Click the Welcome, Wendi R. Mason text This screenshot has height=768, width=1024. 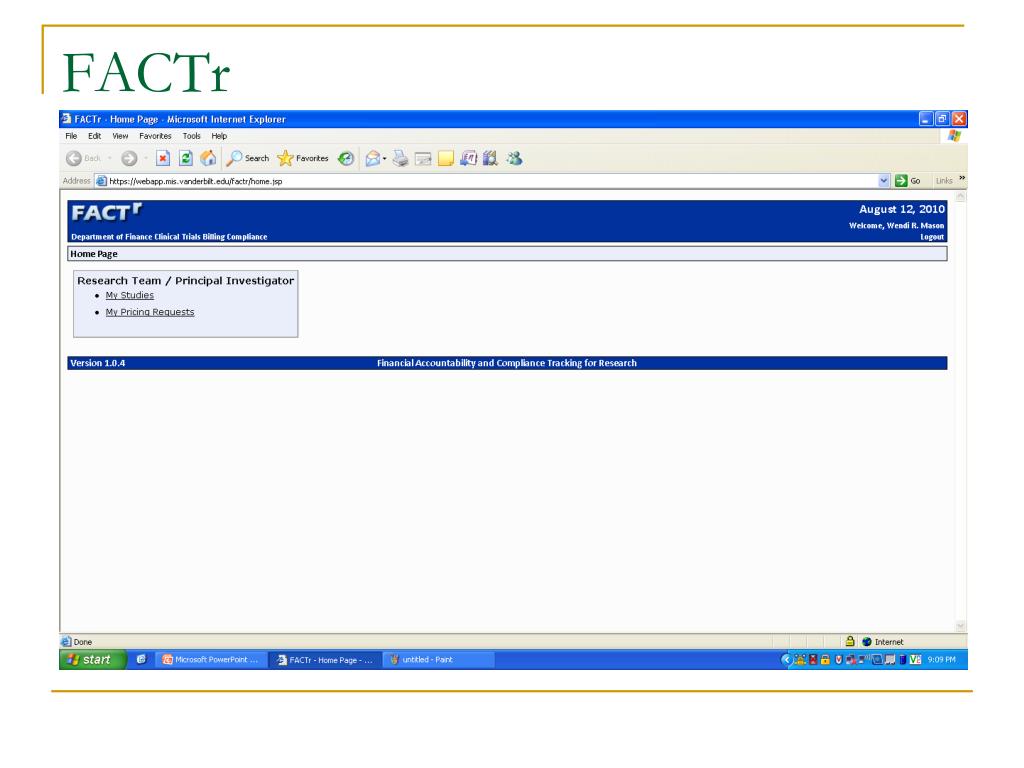tap(897, 225)
